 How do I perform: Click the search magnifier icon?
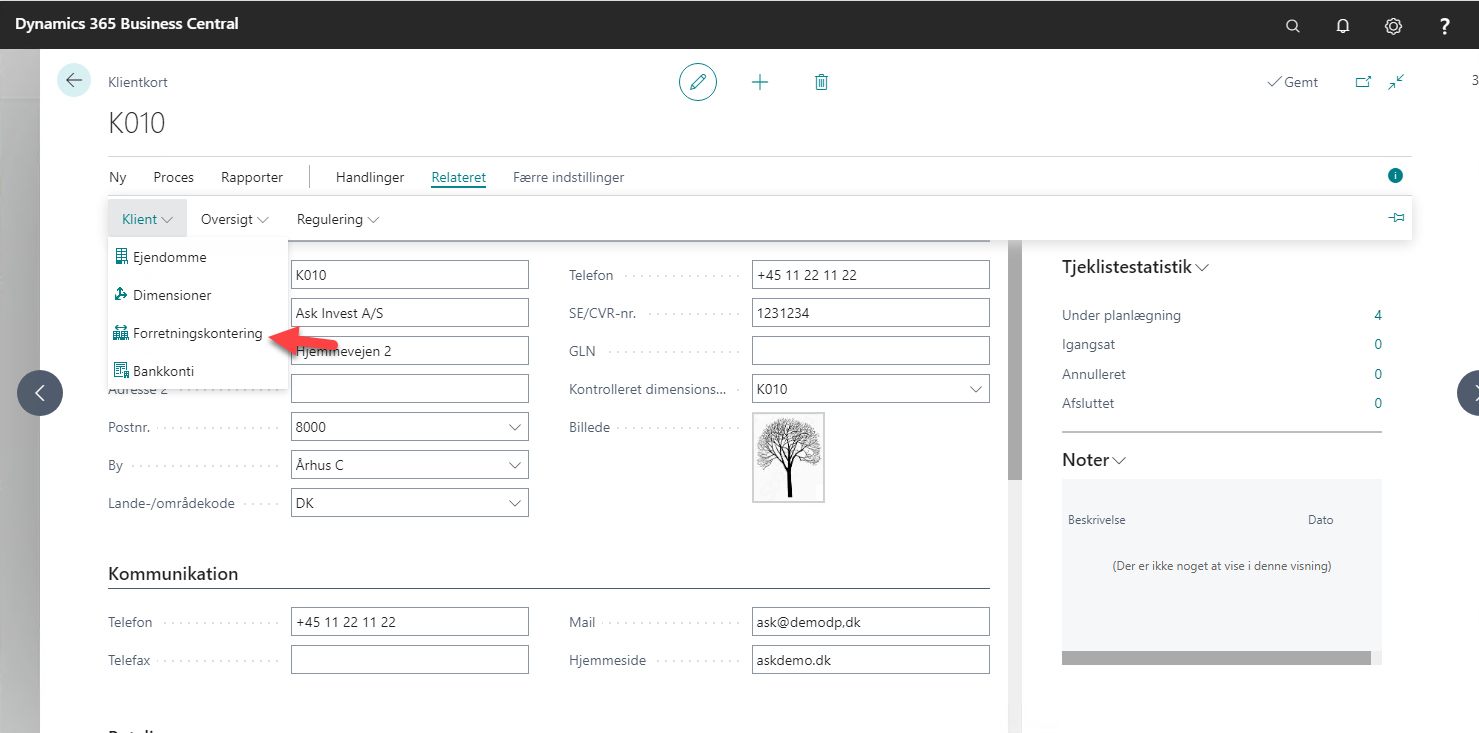pos(1293,25)
